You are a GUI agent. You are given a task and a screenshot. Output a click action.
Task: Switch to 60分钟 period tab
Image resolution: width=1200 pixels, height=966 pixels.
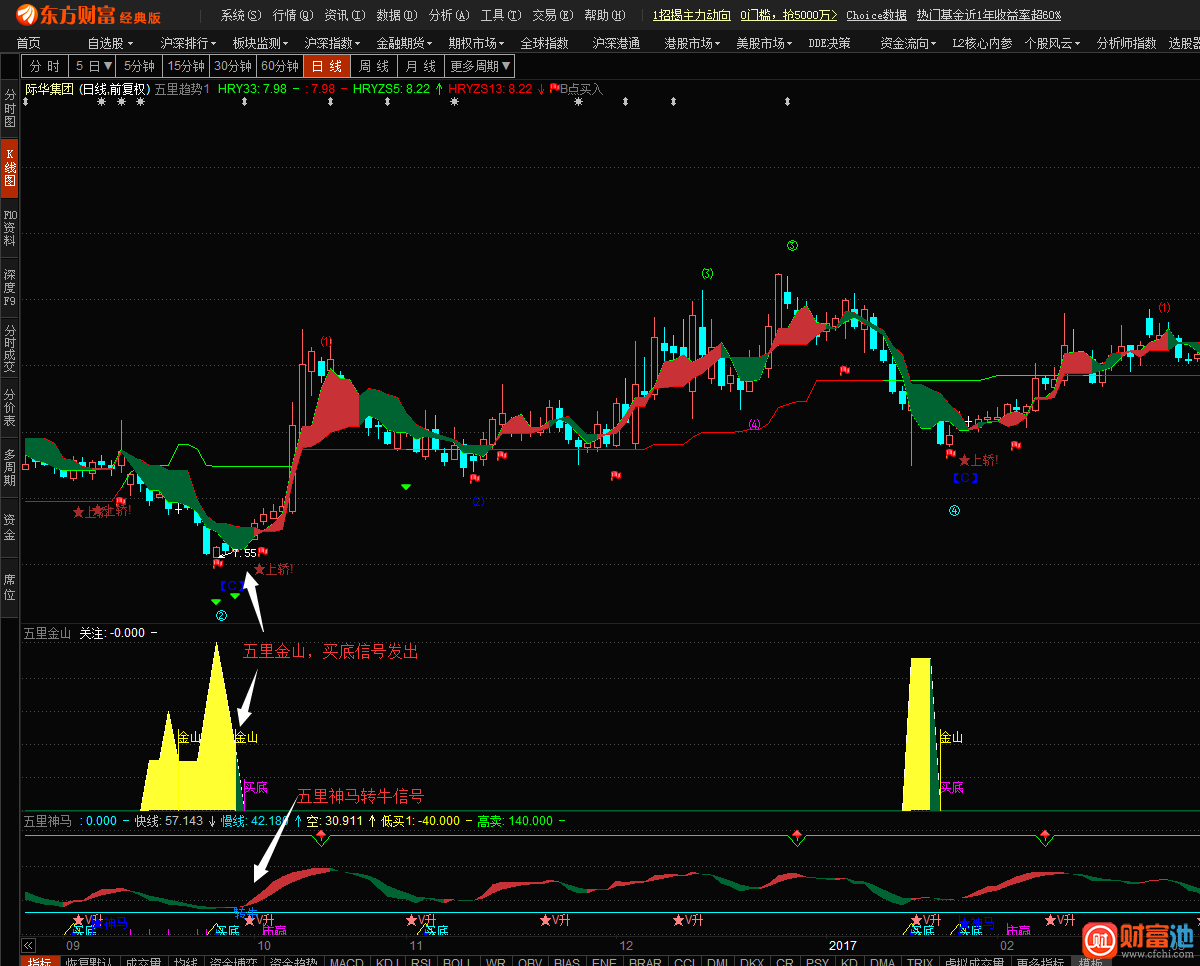[x=280, y=66]
